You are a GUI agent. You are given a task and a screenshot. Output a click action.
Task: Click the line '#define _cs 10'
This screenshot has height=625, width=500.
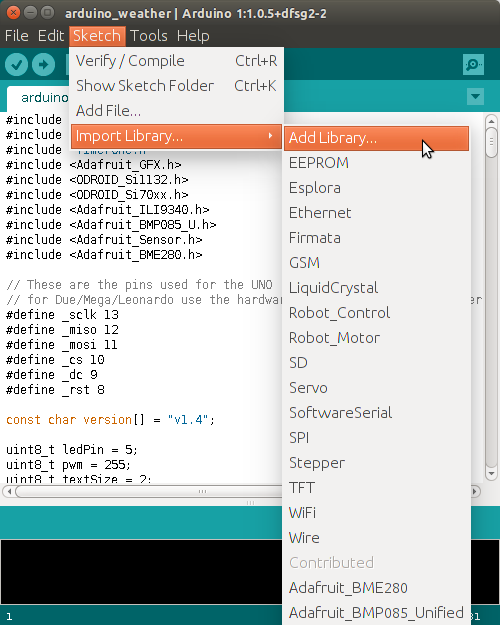click(x=55, y=360)
